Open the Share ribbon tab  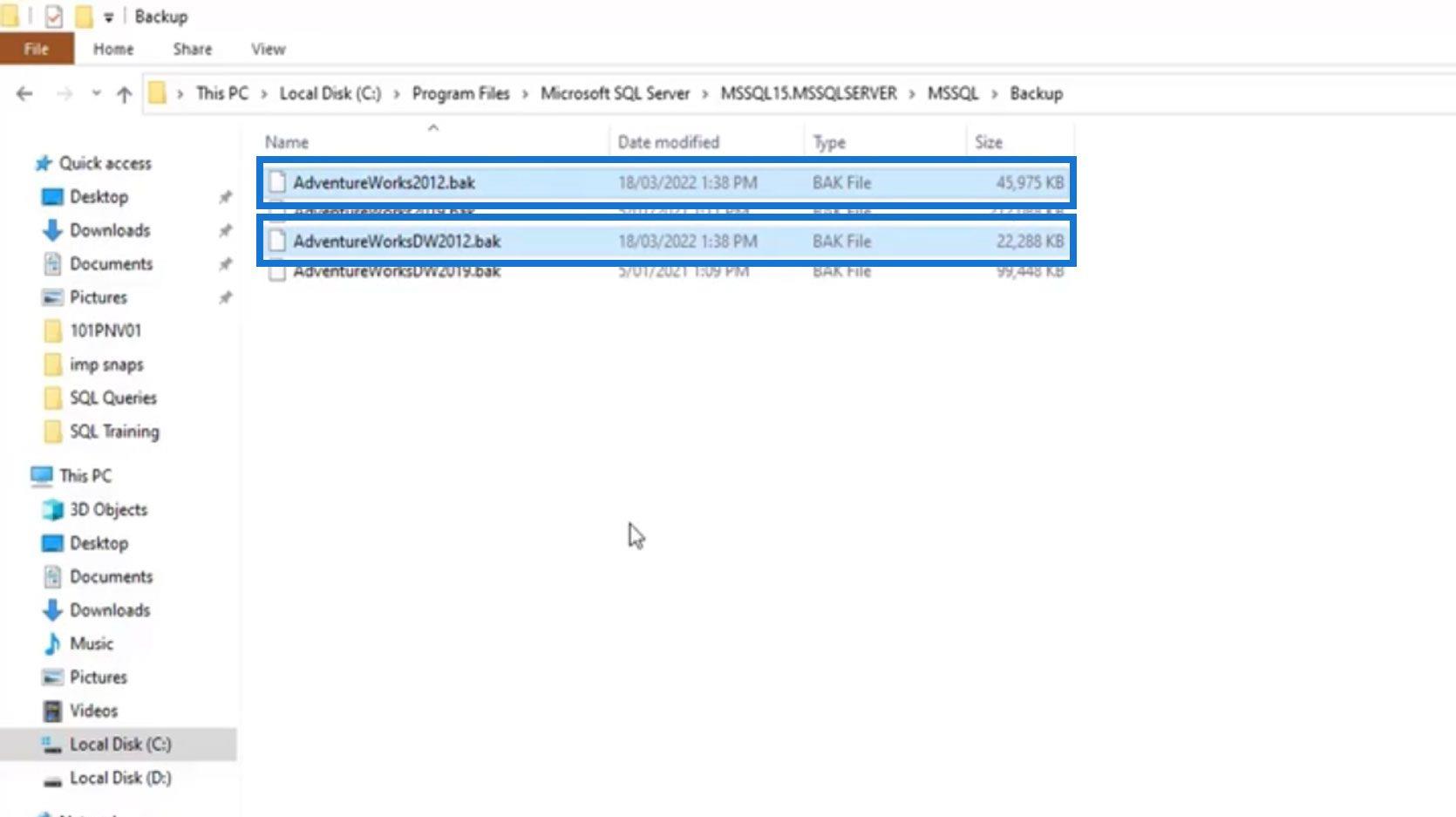192,49
